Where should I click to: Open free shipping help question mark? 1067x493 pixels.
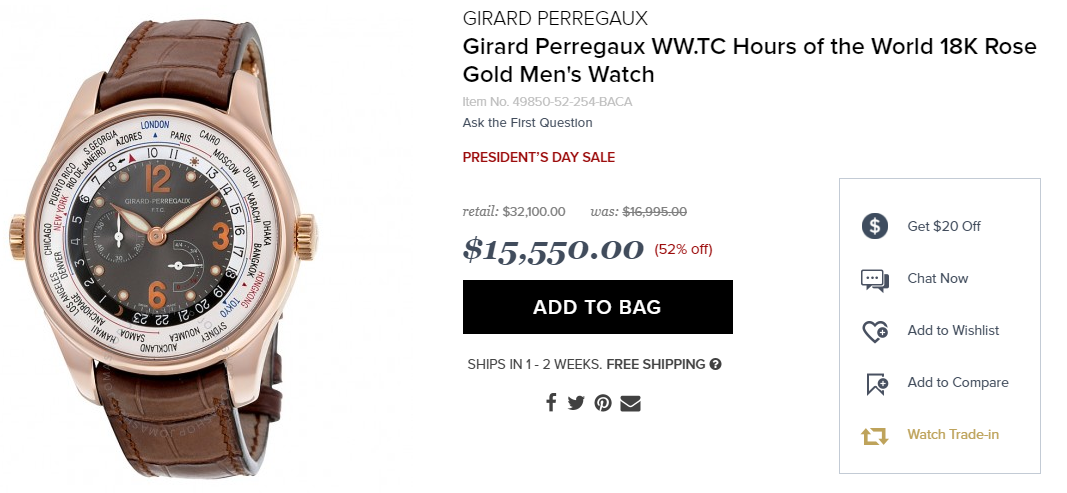tap(715, 364)
